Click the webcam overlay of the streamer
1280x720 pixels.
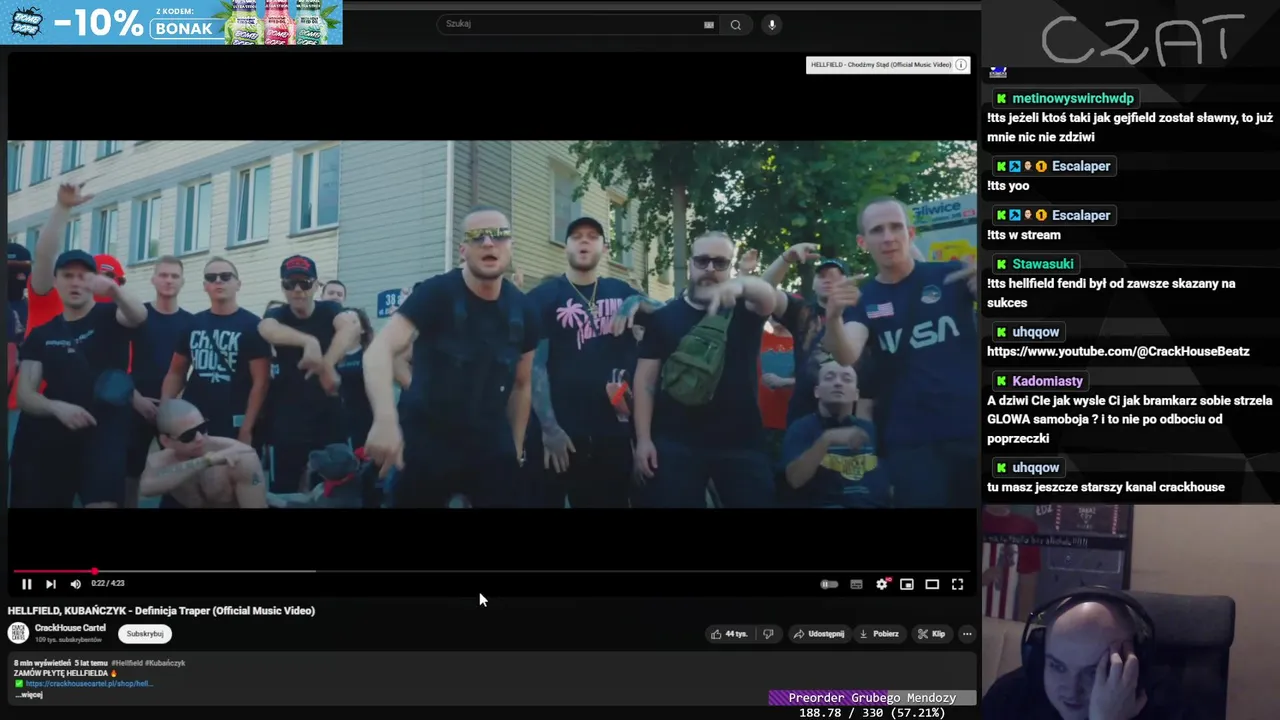pos(1130,612)
